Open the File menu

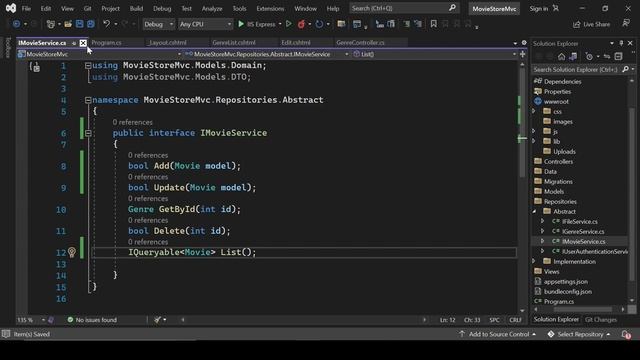pos(26,8)
